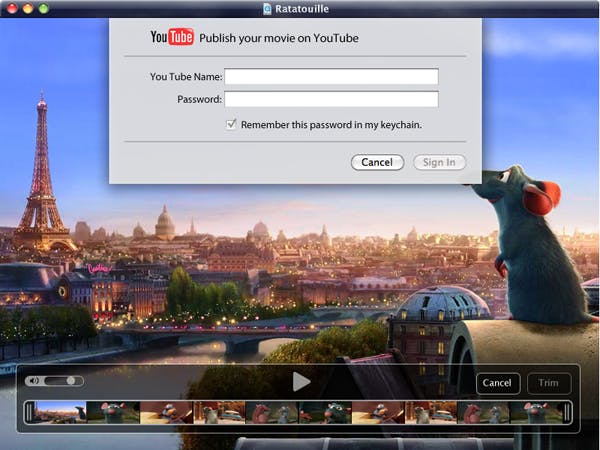The width and height of the screenshot is (600, 450).
Task: Uncheck Remember this password in my keychain
Action: click(231, 124)
